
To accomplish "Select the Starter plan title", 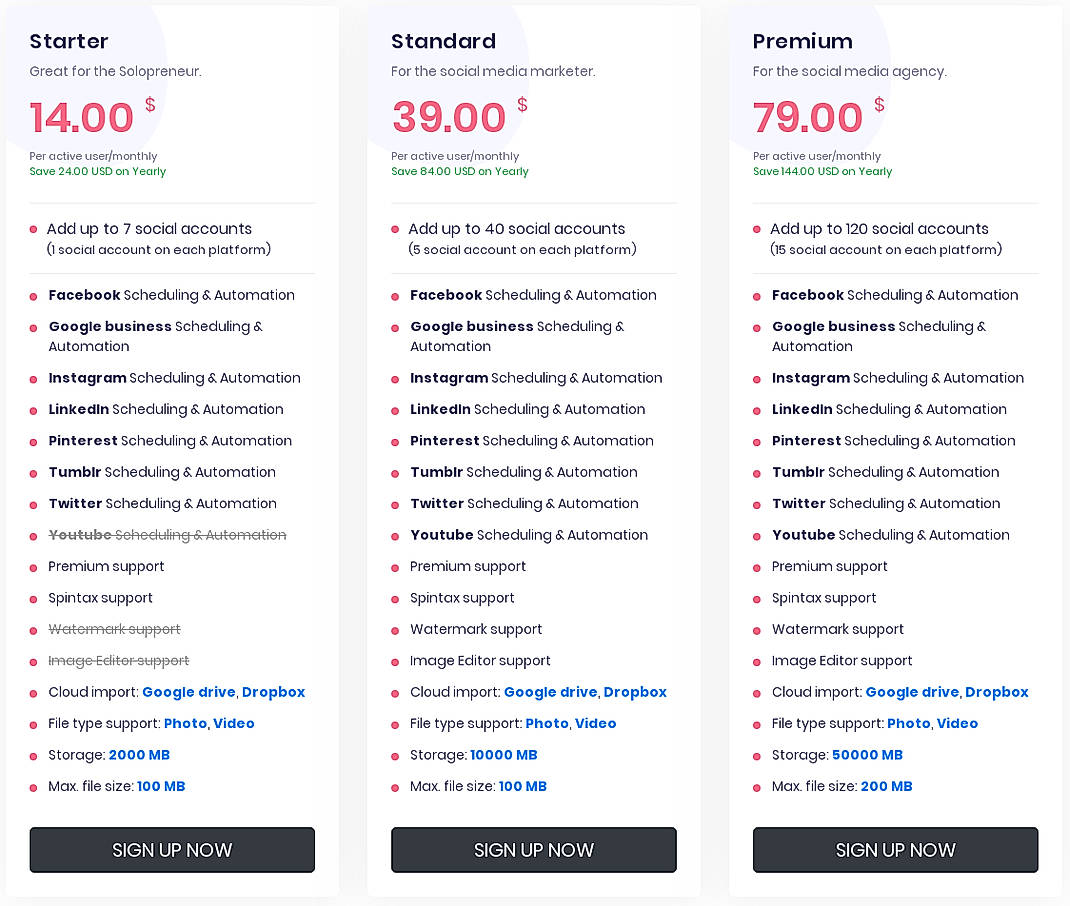I will point(68,41).
